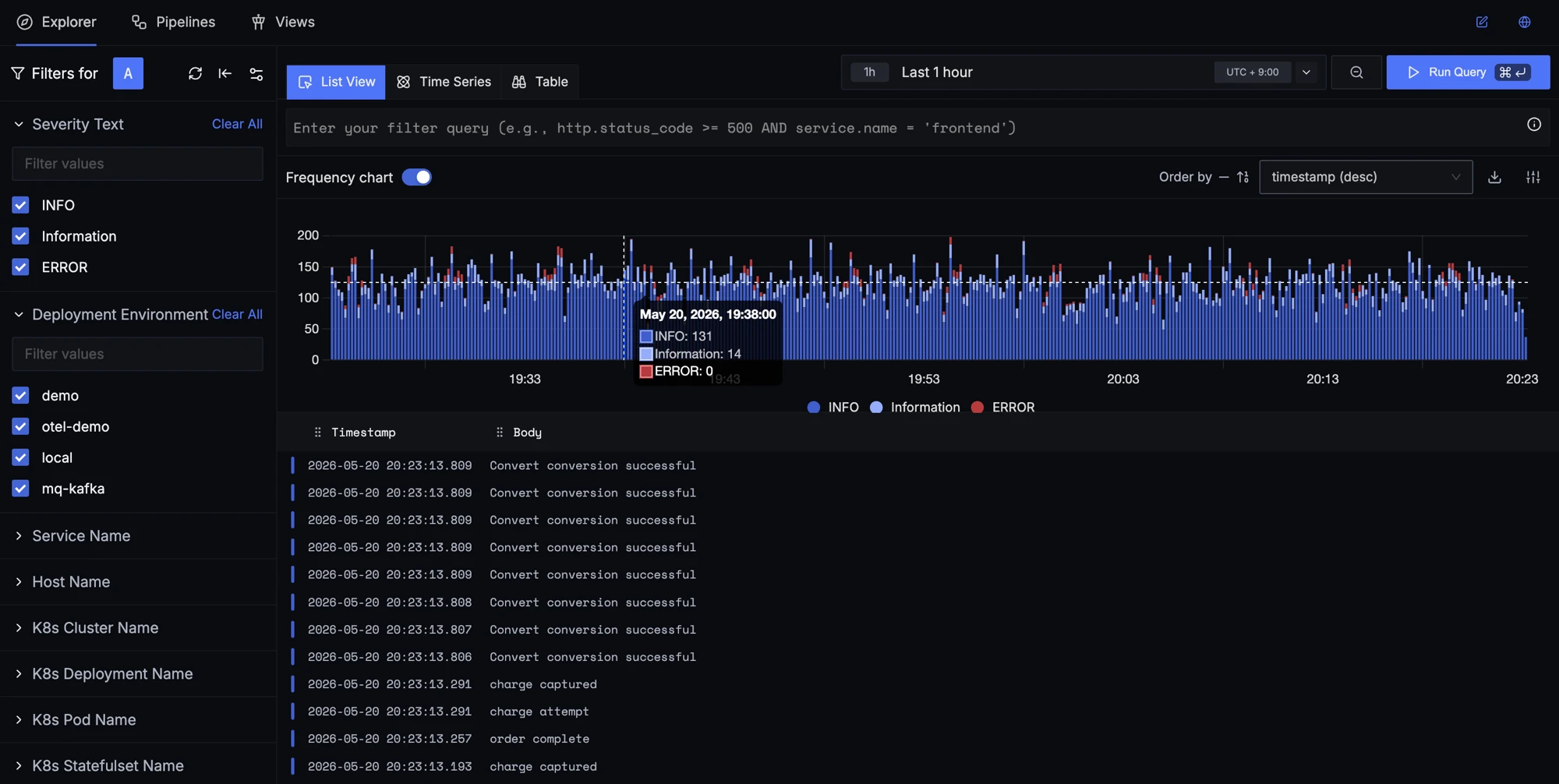
Task: Open the log row at 20:23:13.808
Action: [x=917, y=602]
